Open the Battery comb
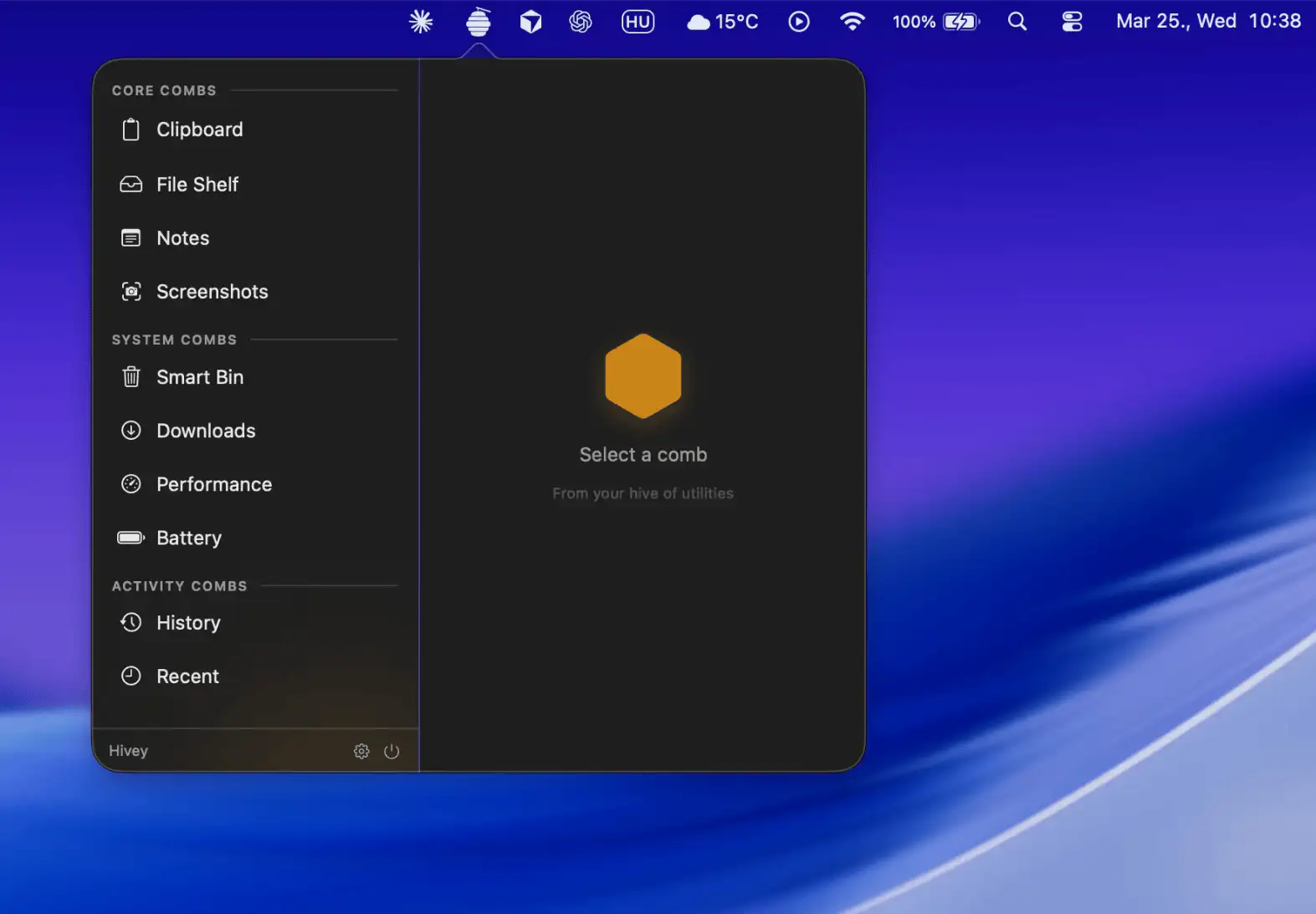The image size is (1316, 914). (189, 538)
